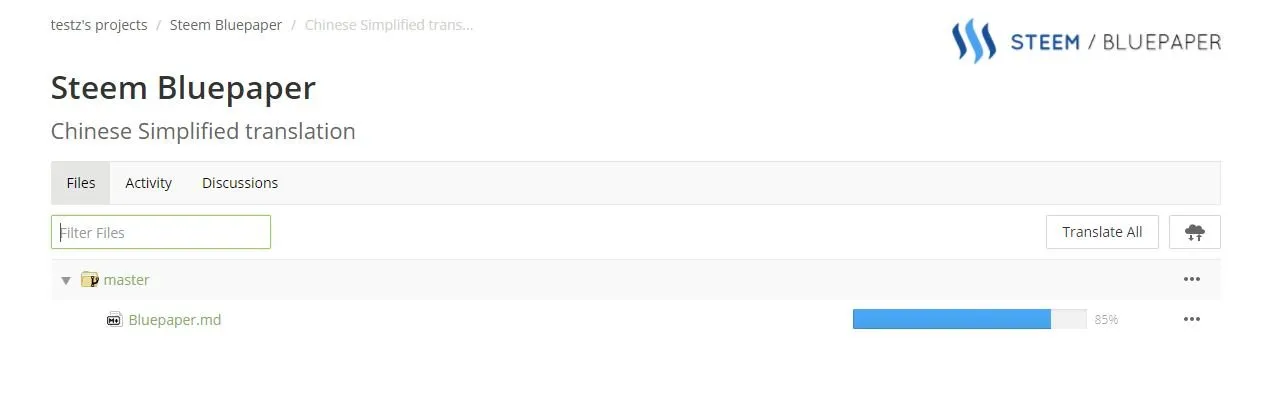Click the master branch folder icon
The width and height of the screenshot is (1266, 405).
[x=90, y=280]
